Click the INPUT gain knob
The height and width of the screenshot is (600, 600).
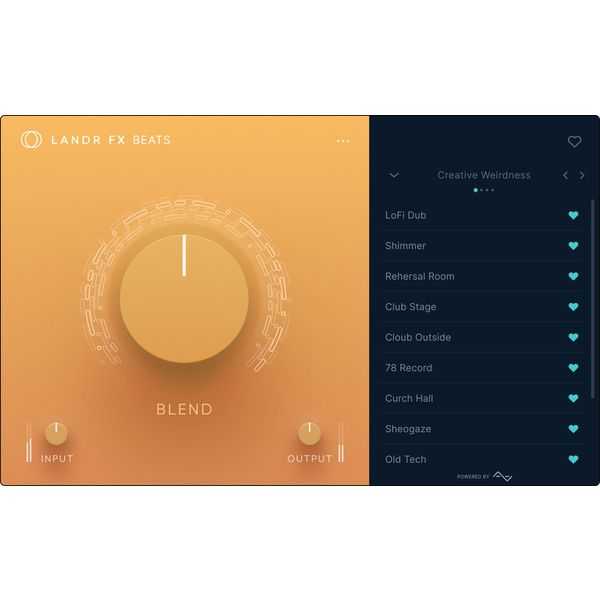pos(57,433)
